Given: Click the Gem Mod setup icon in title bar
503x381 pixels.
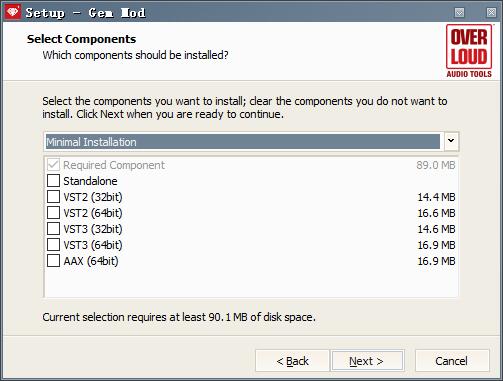Looking at the screenshot, I should click(x=13, y=12).
